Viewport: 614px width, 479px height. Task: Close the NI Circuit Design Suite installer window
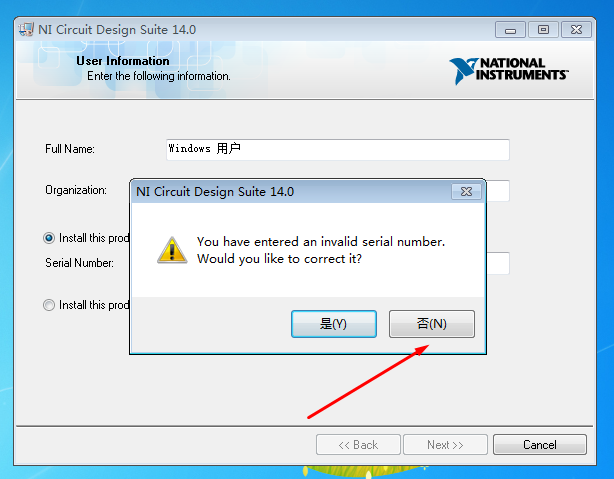point(576,30)
